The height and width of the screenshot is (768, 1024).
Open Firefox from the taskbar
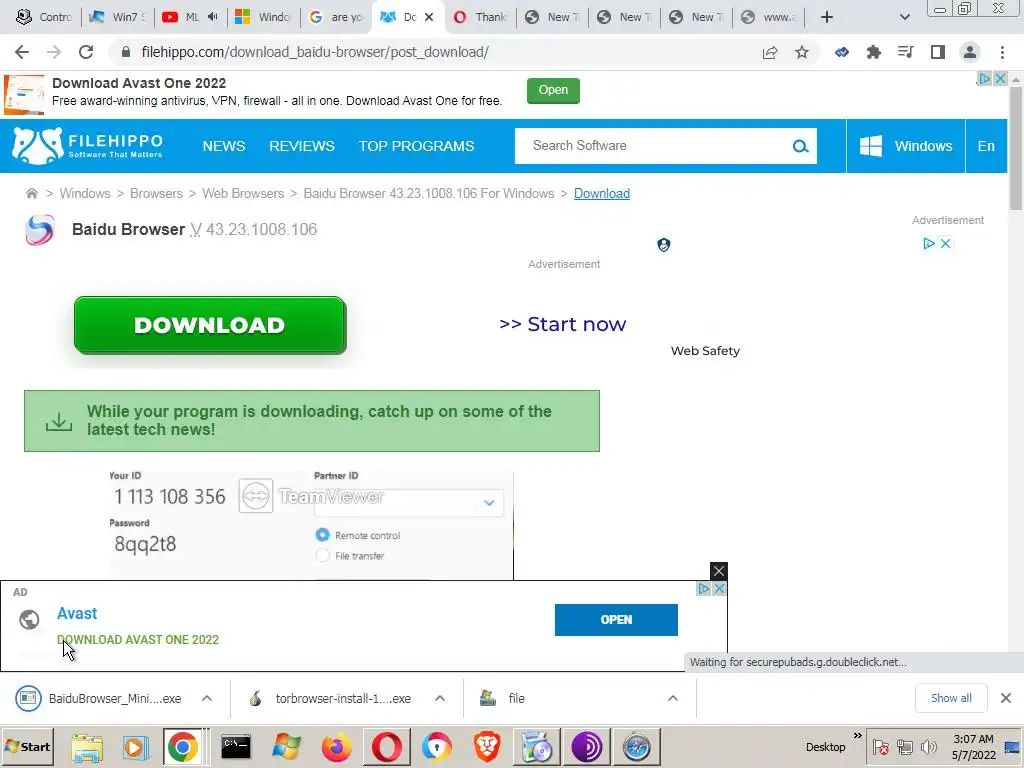336,746
